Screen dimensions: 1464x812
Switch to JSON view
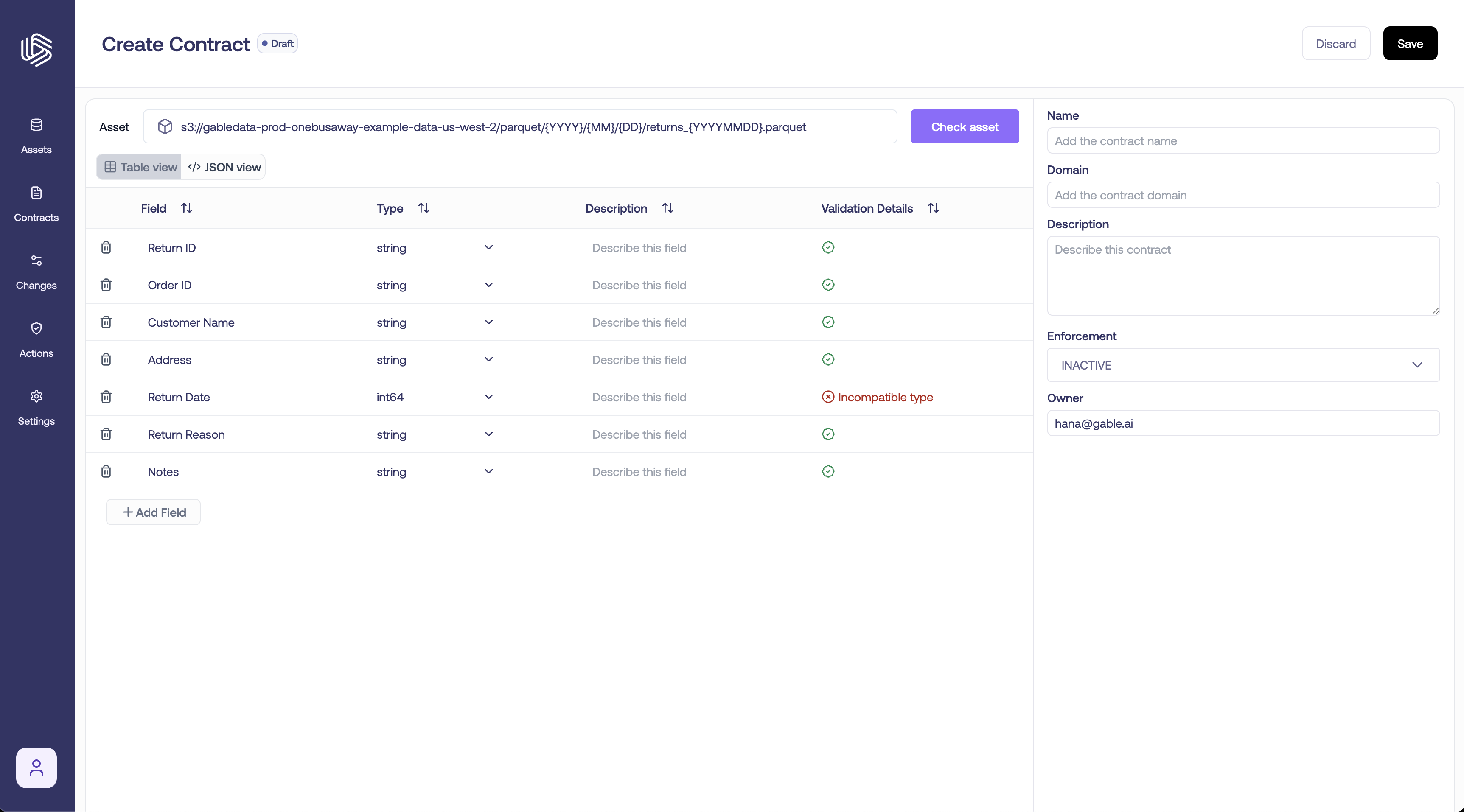click(x=224, y=167)
